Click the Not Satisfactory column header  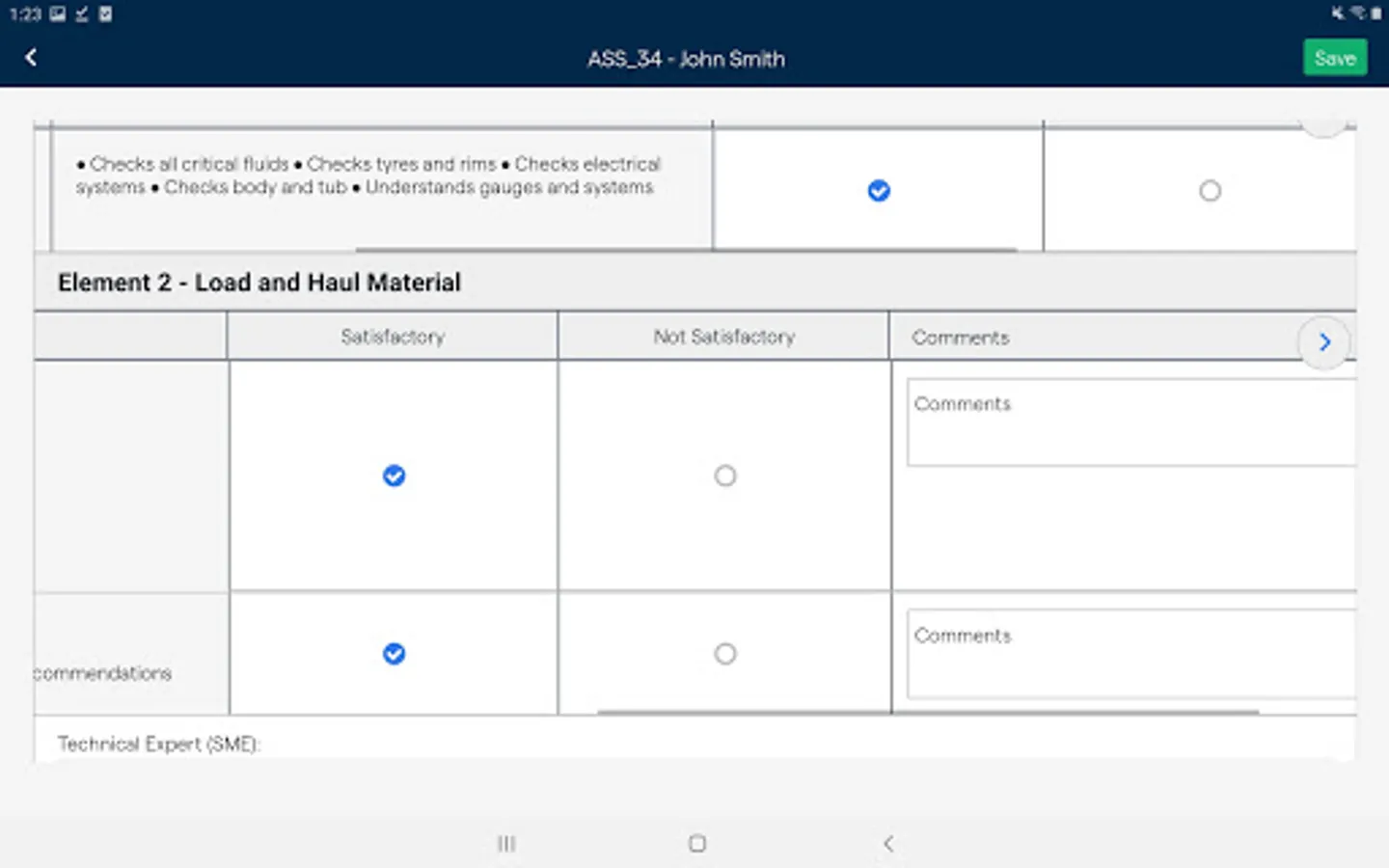[723, 337]
